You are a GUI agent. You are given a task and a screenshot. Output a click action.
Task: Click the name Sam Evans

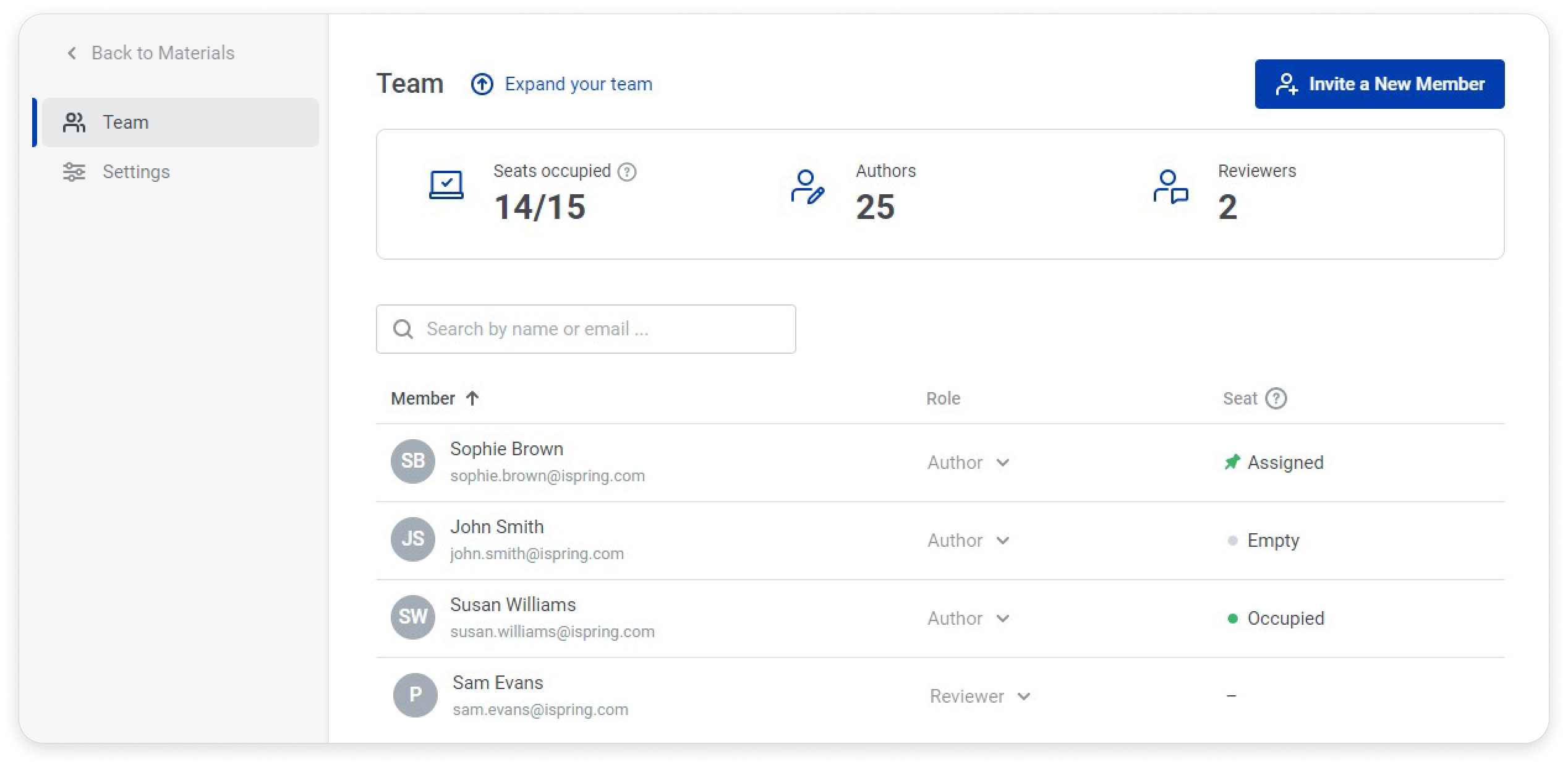tap(498, 683)
